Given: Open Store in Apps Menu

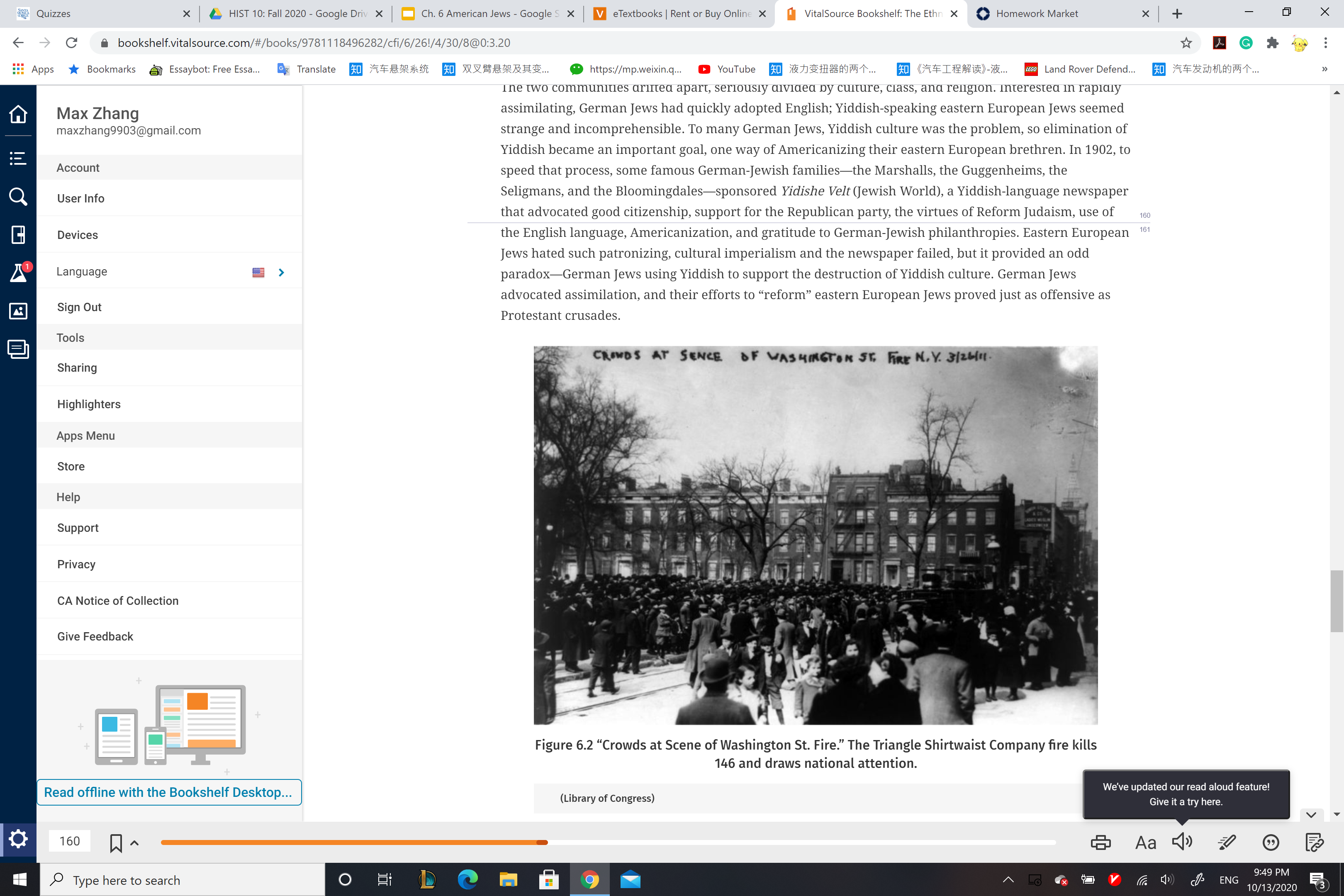Looking at the screenshot, I should pos(169,467).
